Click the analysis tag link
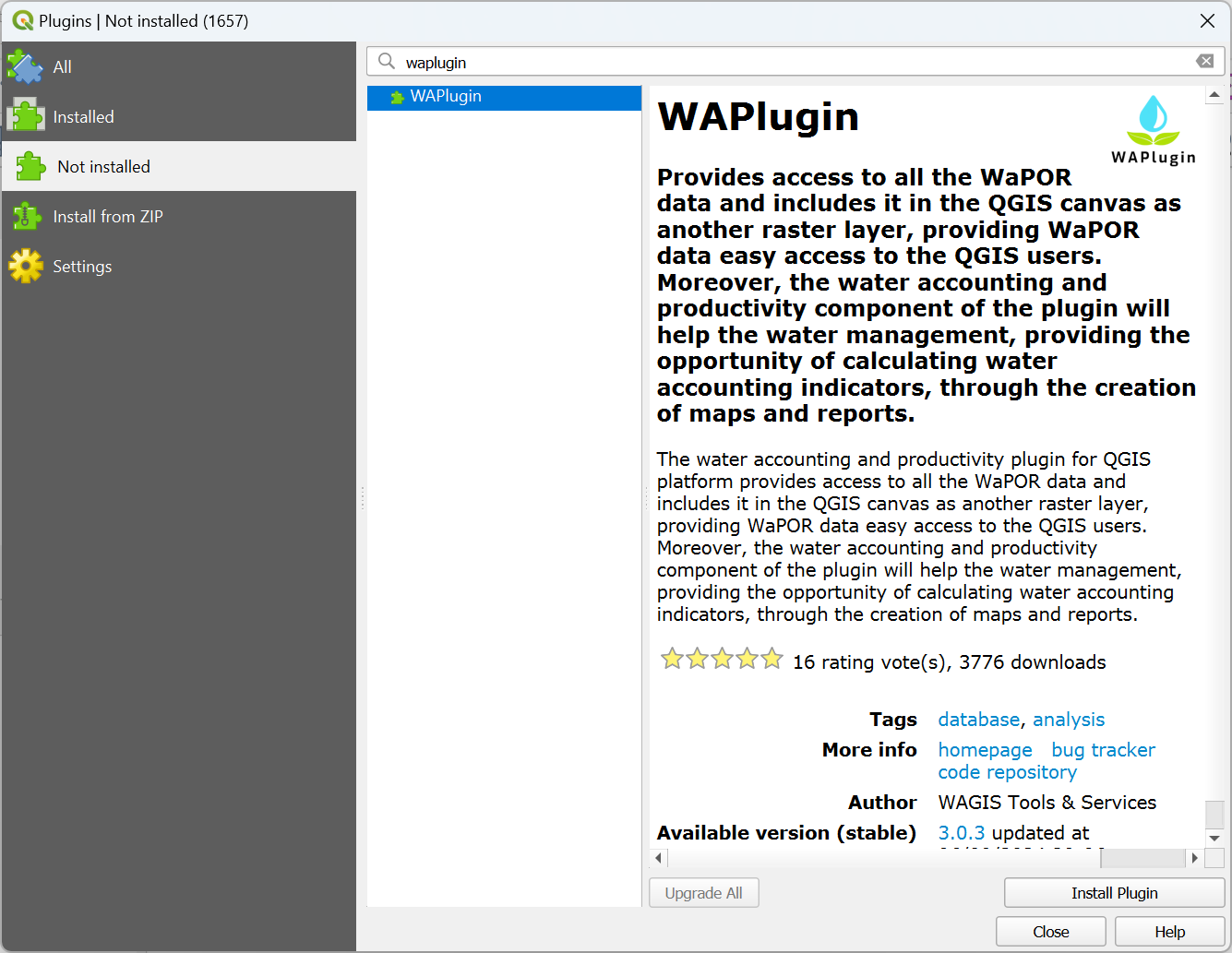This screenshot has width=1232, height=953. (x=1069, y=720)
